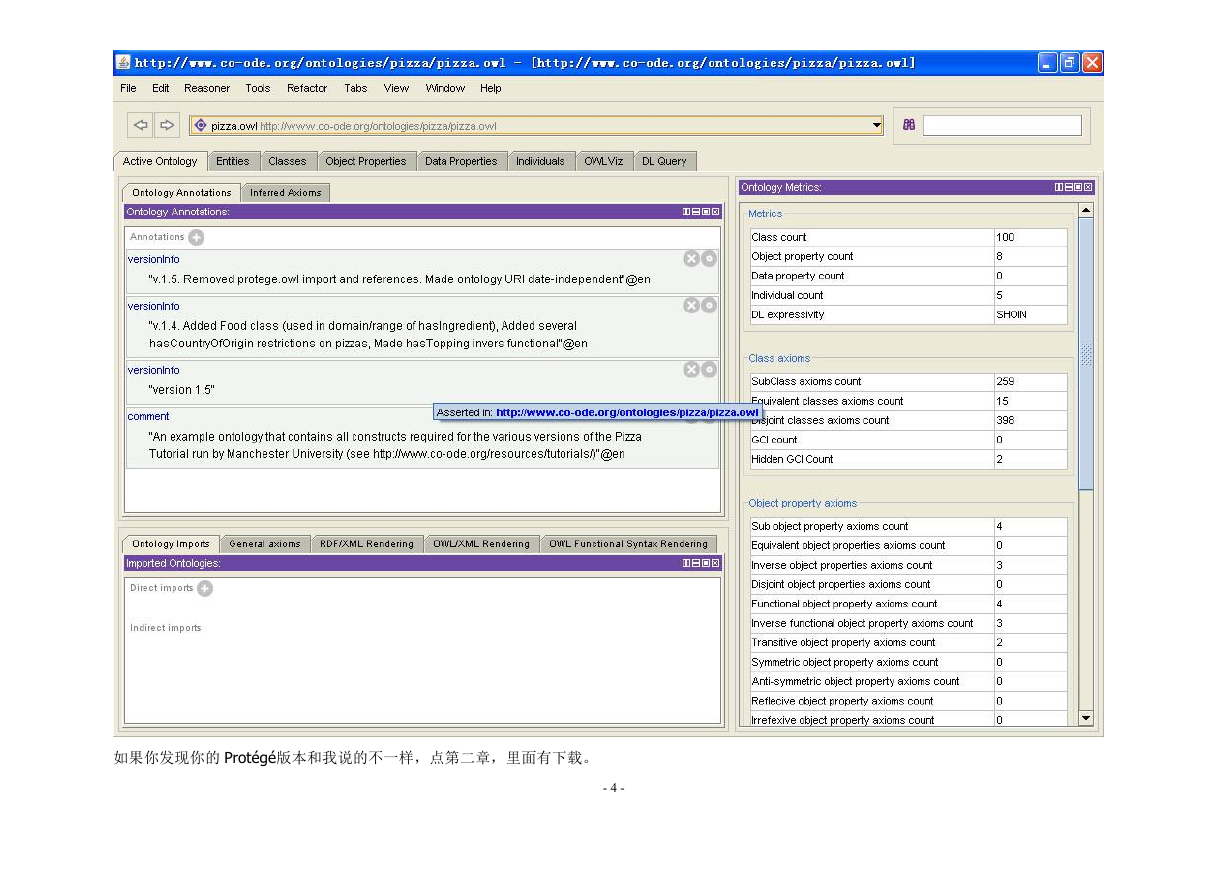This screenshot has width=1228, height=869.
Task: Open the View menu
Action: point(396,88)
